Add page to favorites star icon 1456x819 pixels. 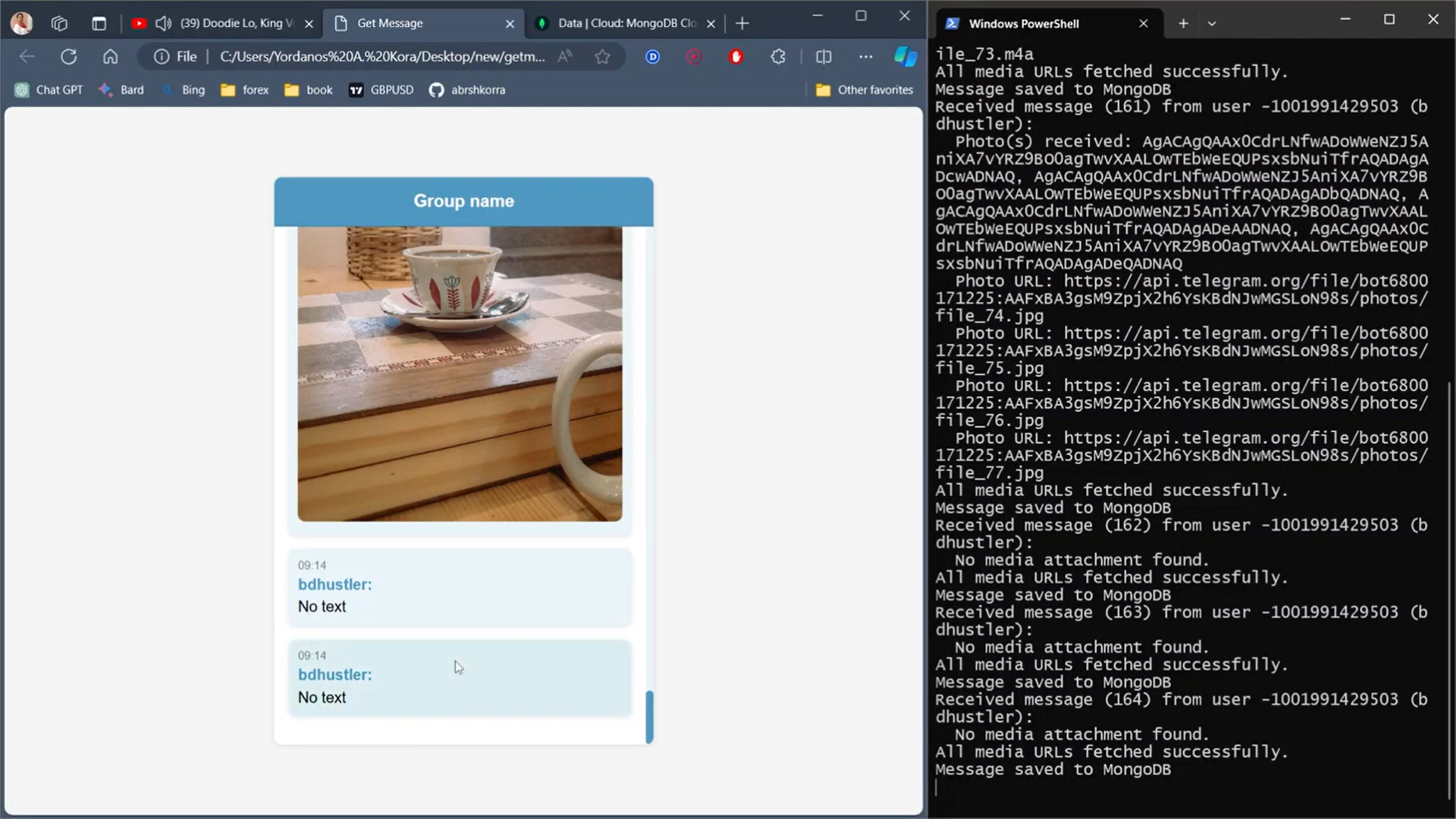point(602,56)
